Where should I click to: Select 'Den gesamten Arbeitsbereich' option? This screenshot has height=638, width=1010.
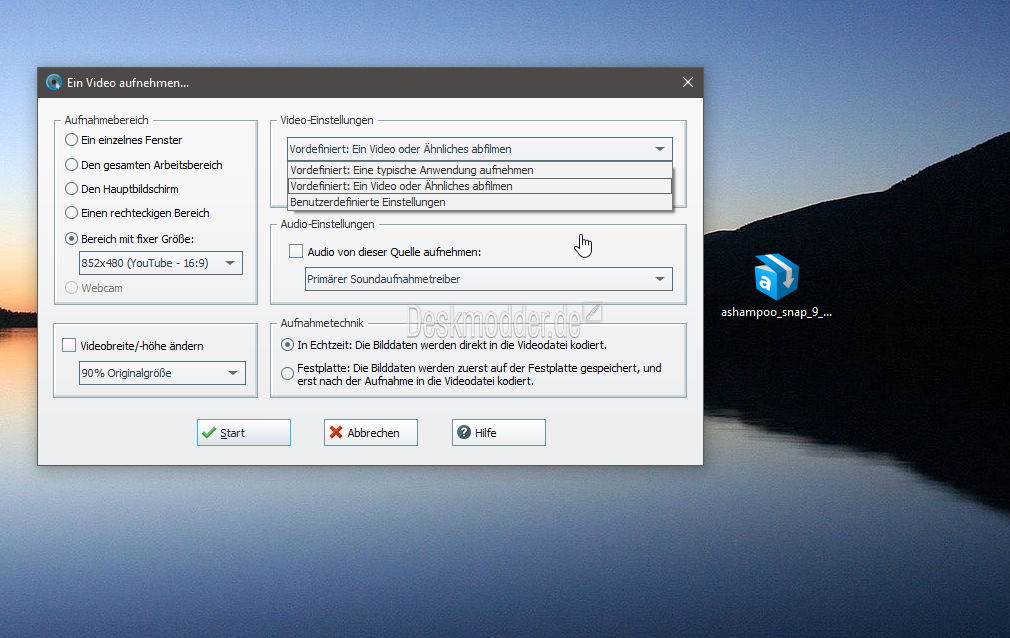[x=71, y=165]
